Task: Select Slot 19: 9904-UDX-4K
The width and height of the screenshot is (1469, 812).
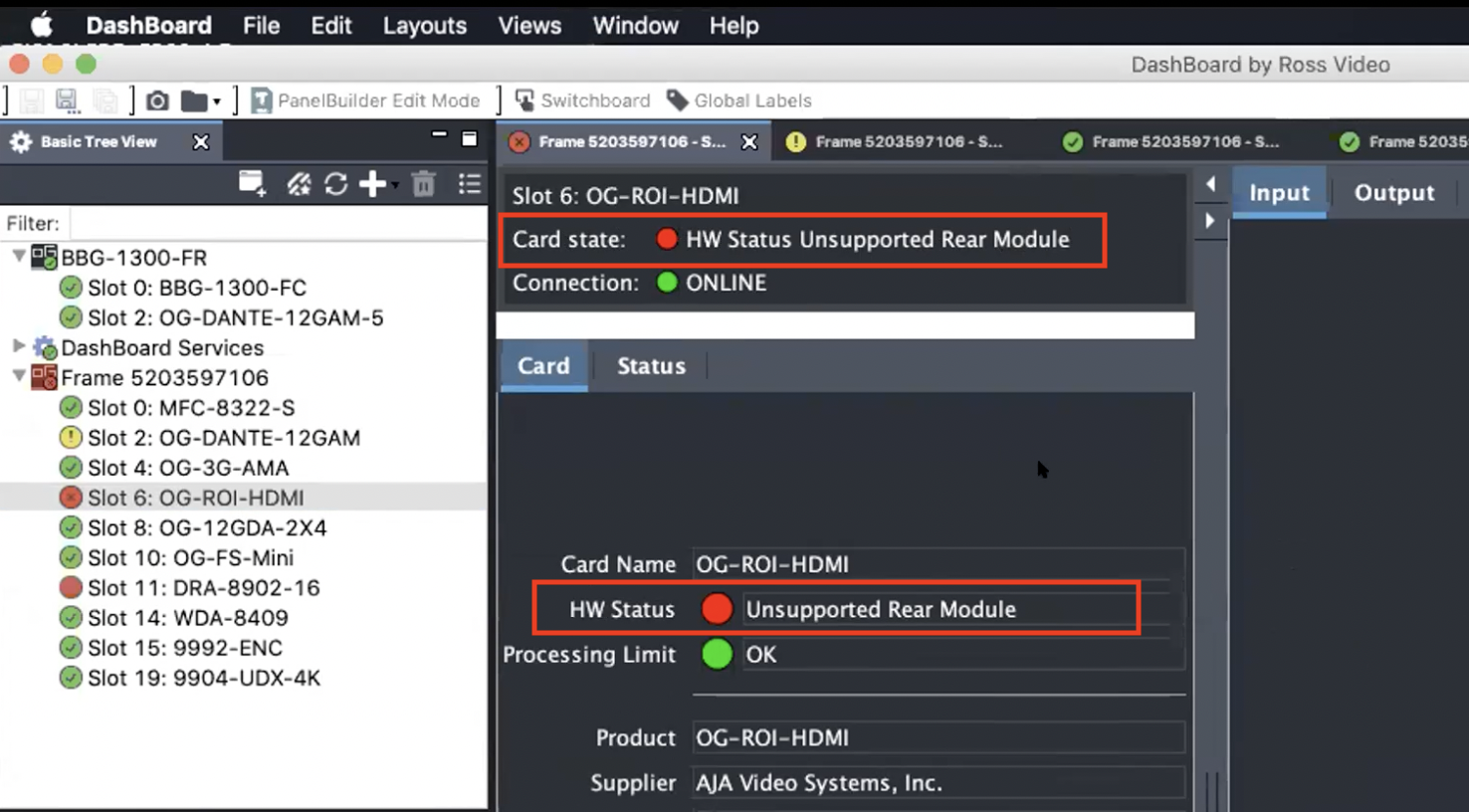Action: [x=203, y=678]
